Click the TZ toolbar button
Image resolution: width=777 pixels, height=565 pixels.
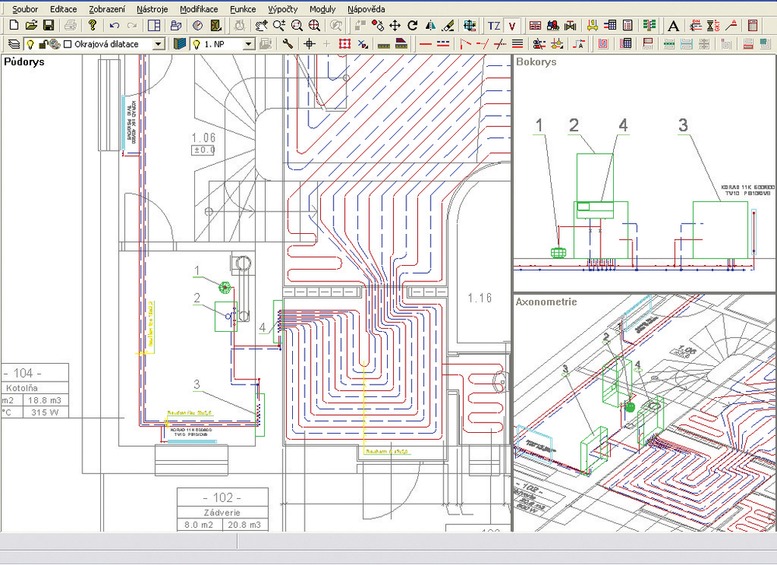(493, 25)
